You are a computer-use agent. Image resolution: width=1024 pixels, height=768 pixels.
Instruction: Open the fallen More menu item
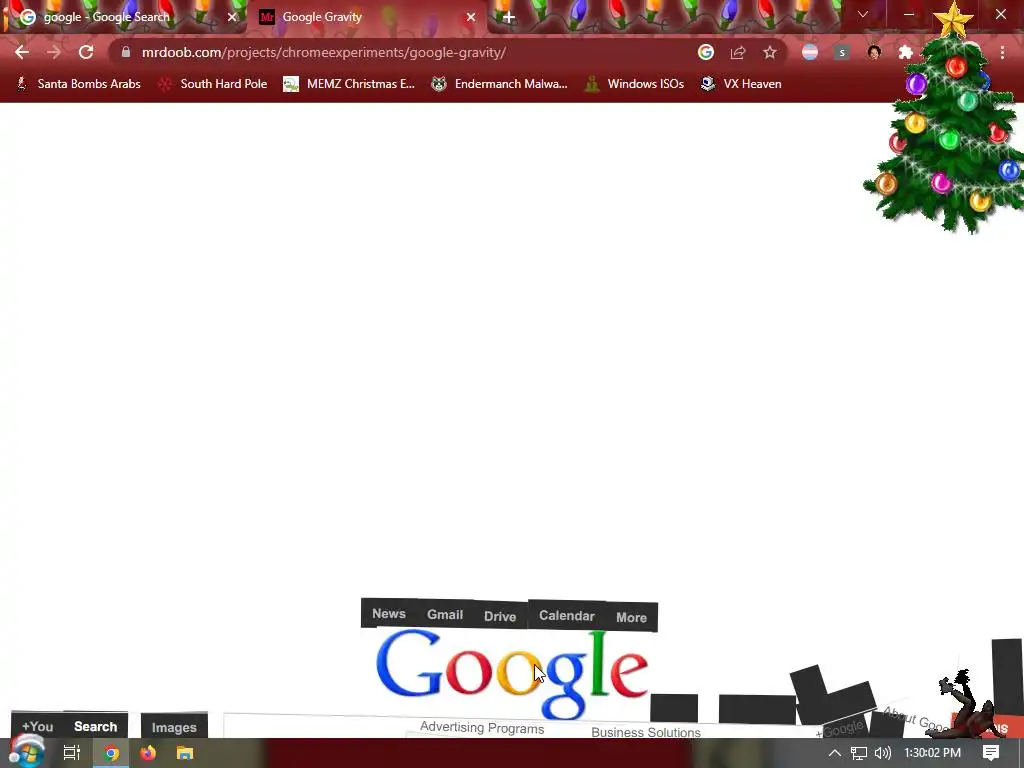(631, 618)
